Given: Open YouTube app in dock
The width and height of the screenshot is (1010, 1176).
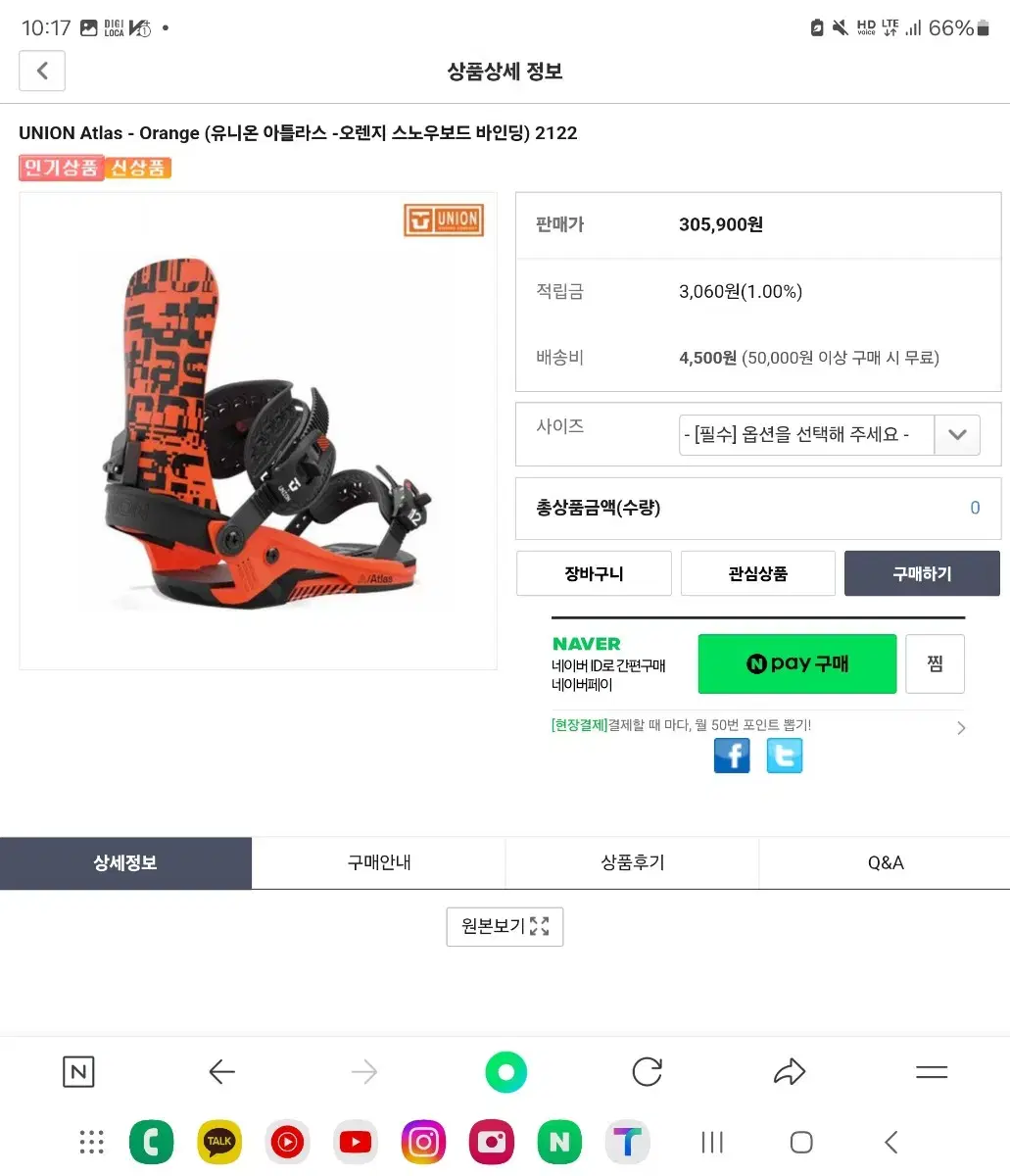Looking at the screenshot, I should 356,1142.
